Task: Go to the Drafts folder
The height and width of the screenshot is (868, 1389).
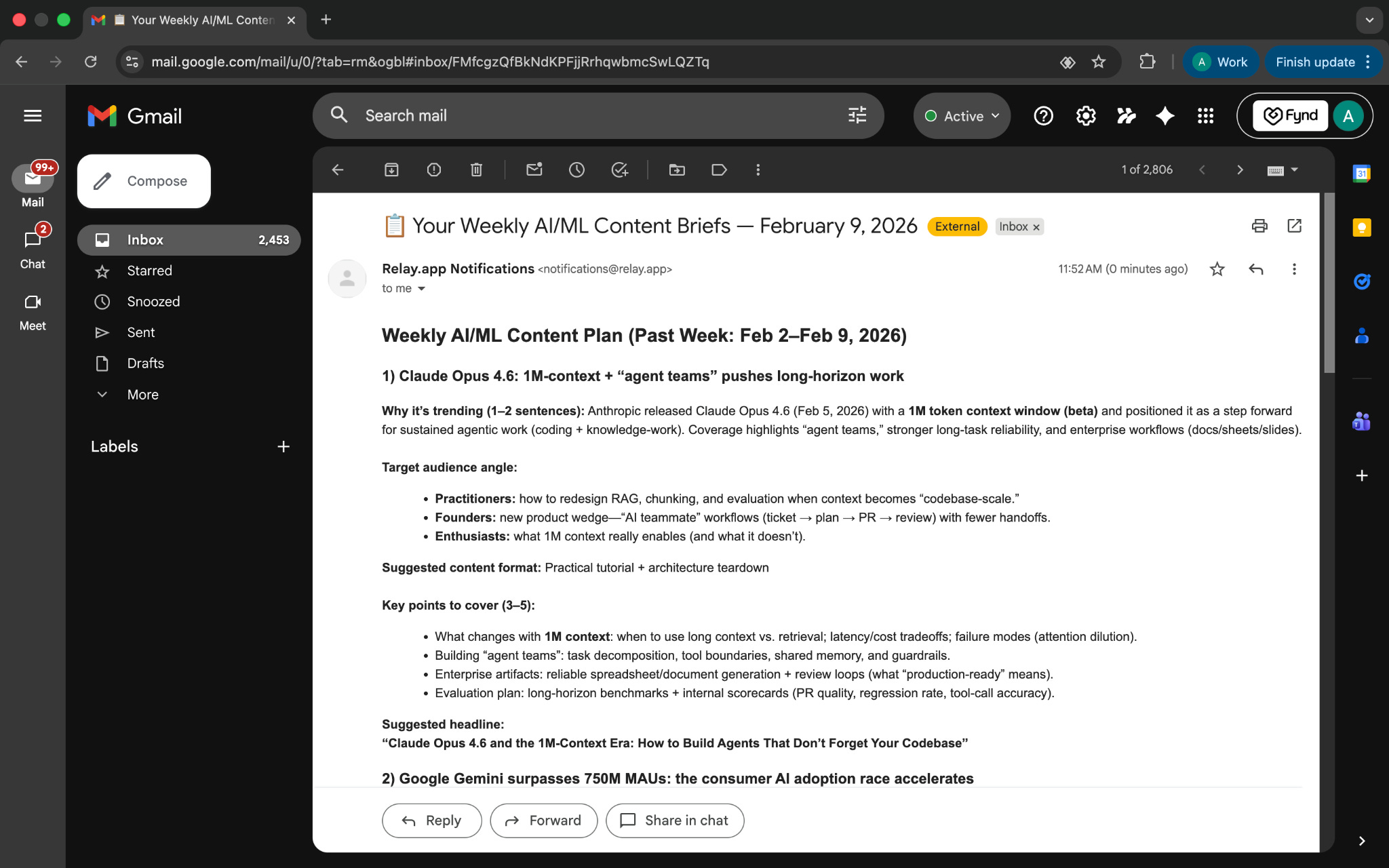Action: tap(145, 363)
